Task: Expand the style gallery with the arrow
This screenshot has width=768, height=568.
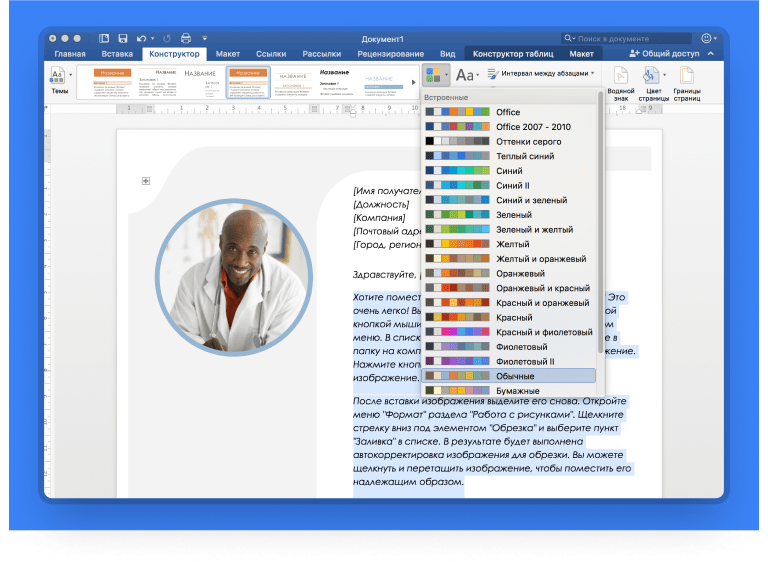Action: [x=415, y=82]
